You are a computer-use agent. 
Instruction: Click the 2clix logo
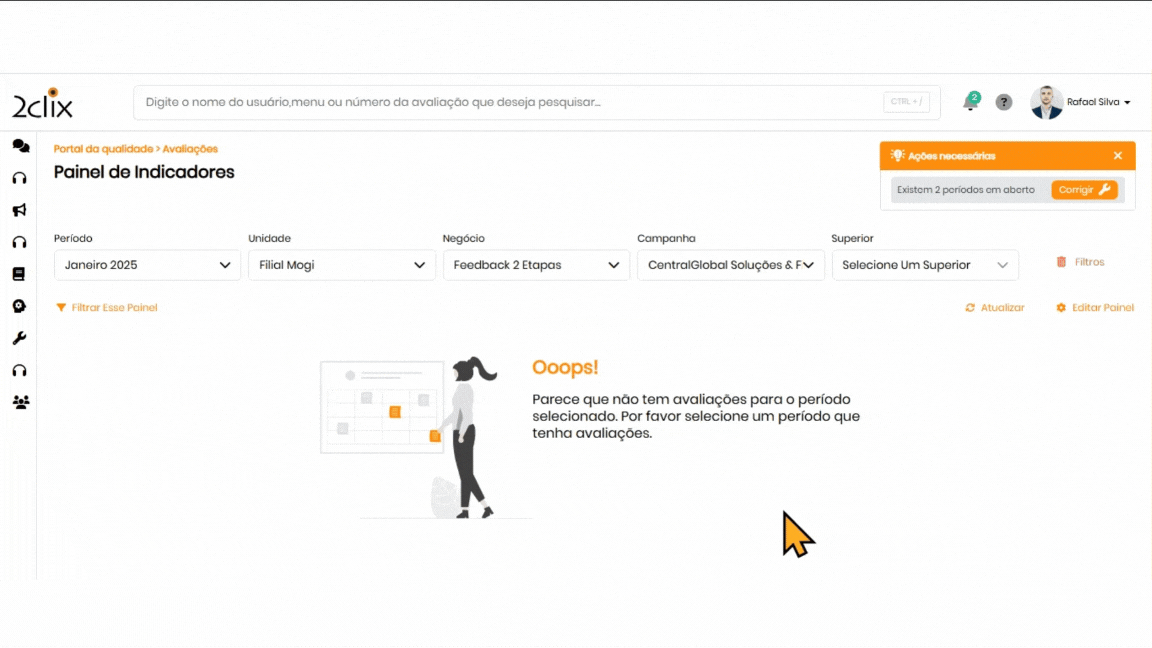[x=42, y=103]
